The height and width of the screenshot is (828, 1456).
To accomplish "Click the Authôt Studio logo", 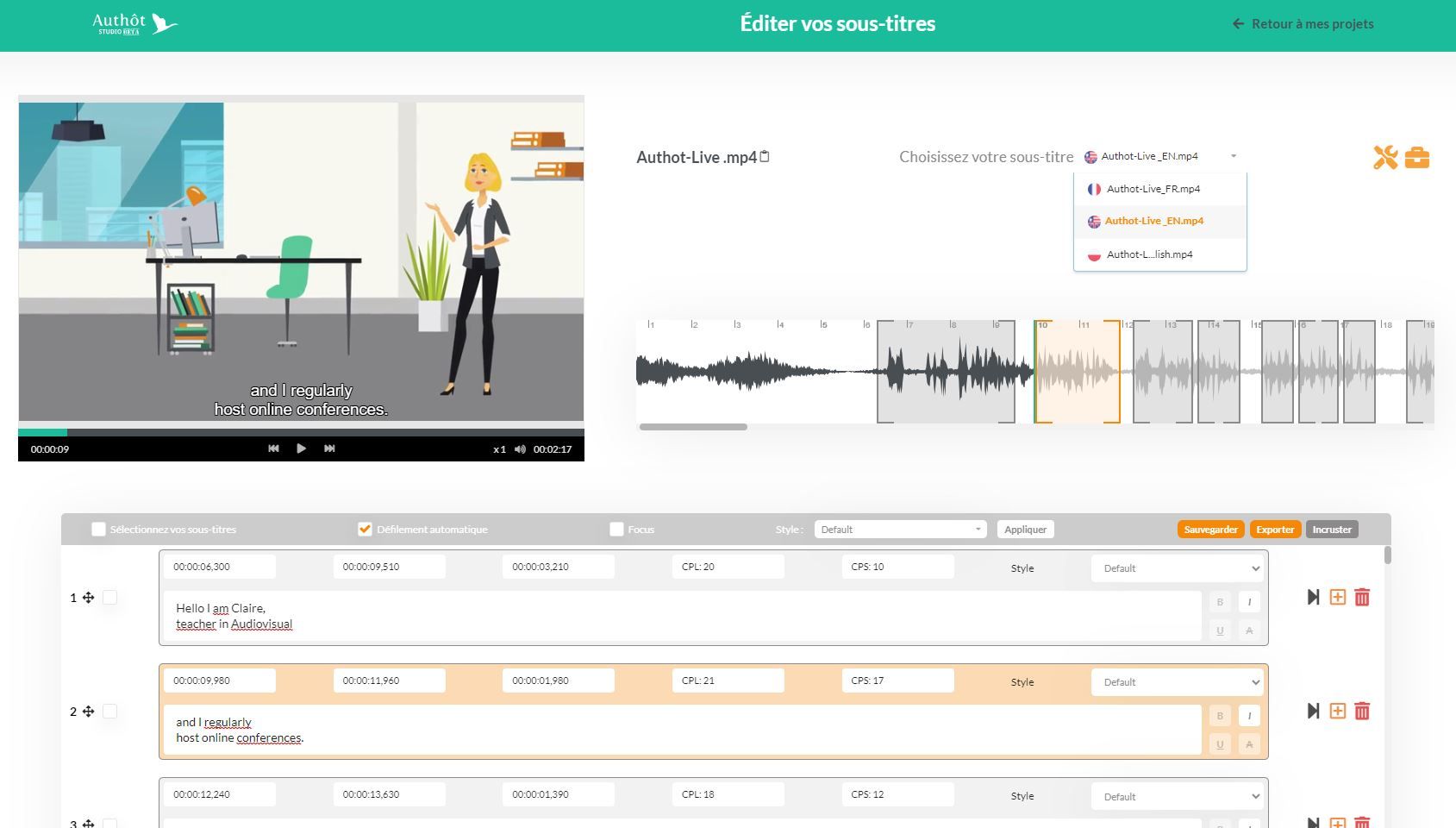I will [x=135, y=23].
